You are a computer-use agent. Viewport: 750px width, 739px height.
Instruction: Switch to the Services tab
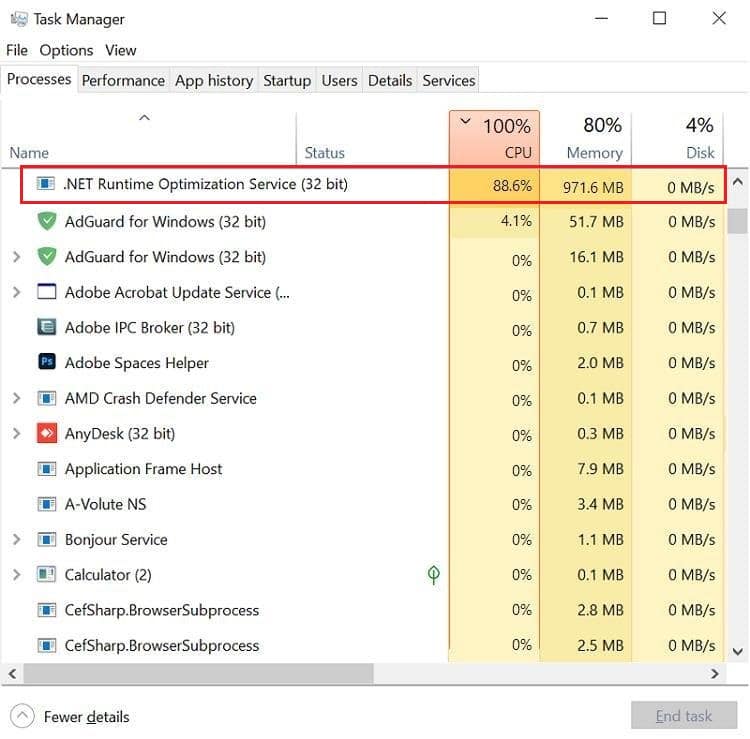(x=449, y=80)
